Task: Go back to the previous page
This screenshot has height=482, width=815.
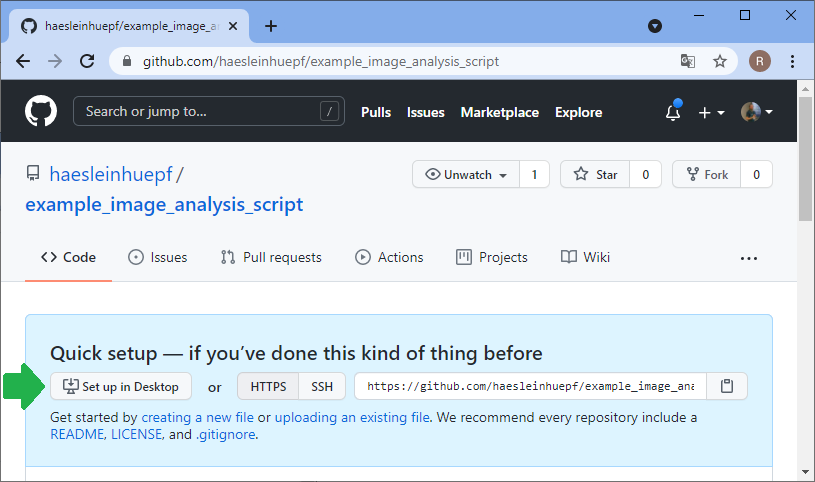Action: coord(23,61)
